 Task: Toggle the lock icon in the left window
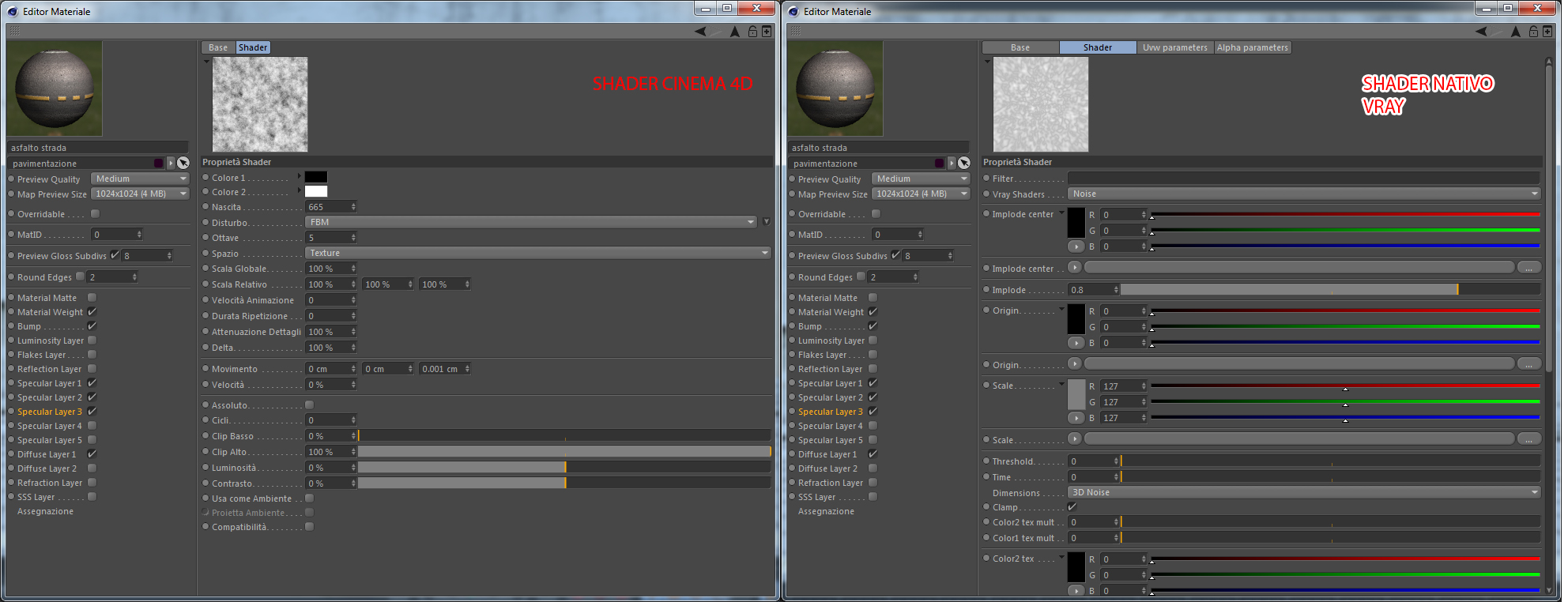[753, 32]
